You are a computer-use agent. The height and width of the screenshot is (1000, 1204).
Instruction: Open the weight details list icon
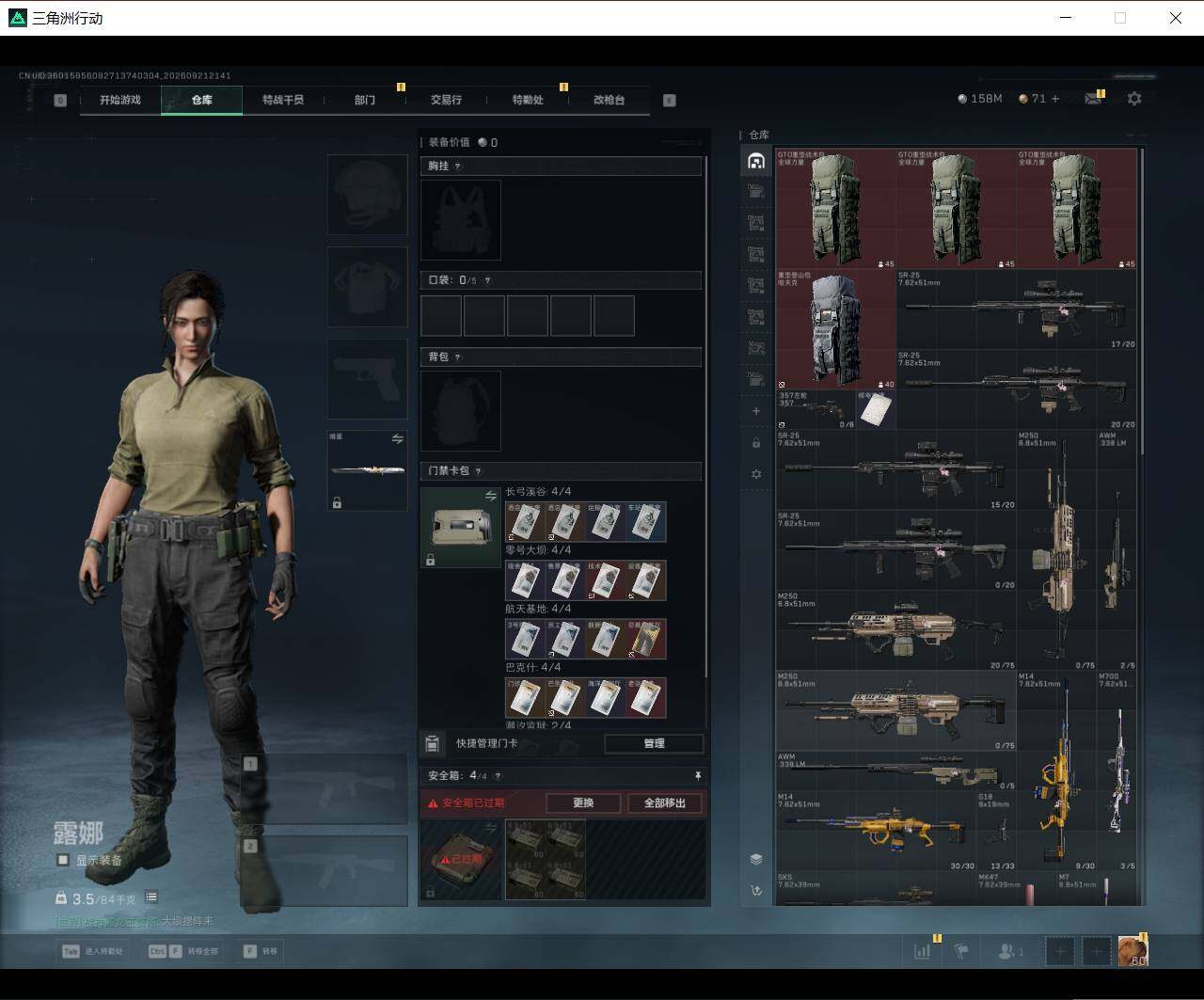pos(151,897)
